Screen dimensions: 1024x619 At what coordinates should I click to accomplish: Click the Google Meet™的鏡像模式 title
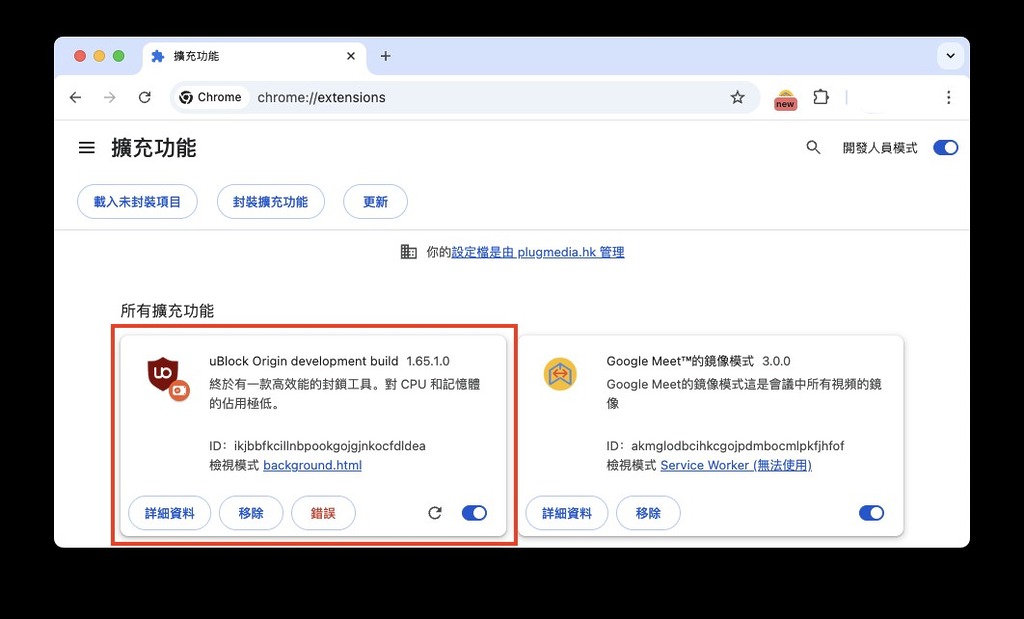680,361
